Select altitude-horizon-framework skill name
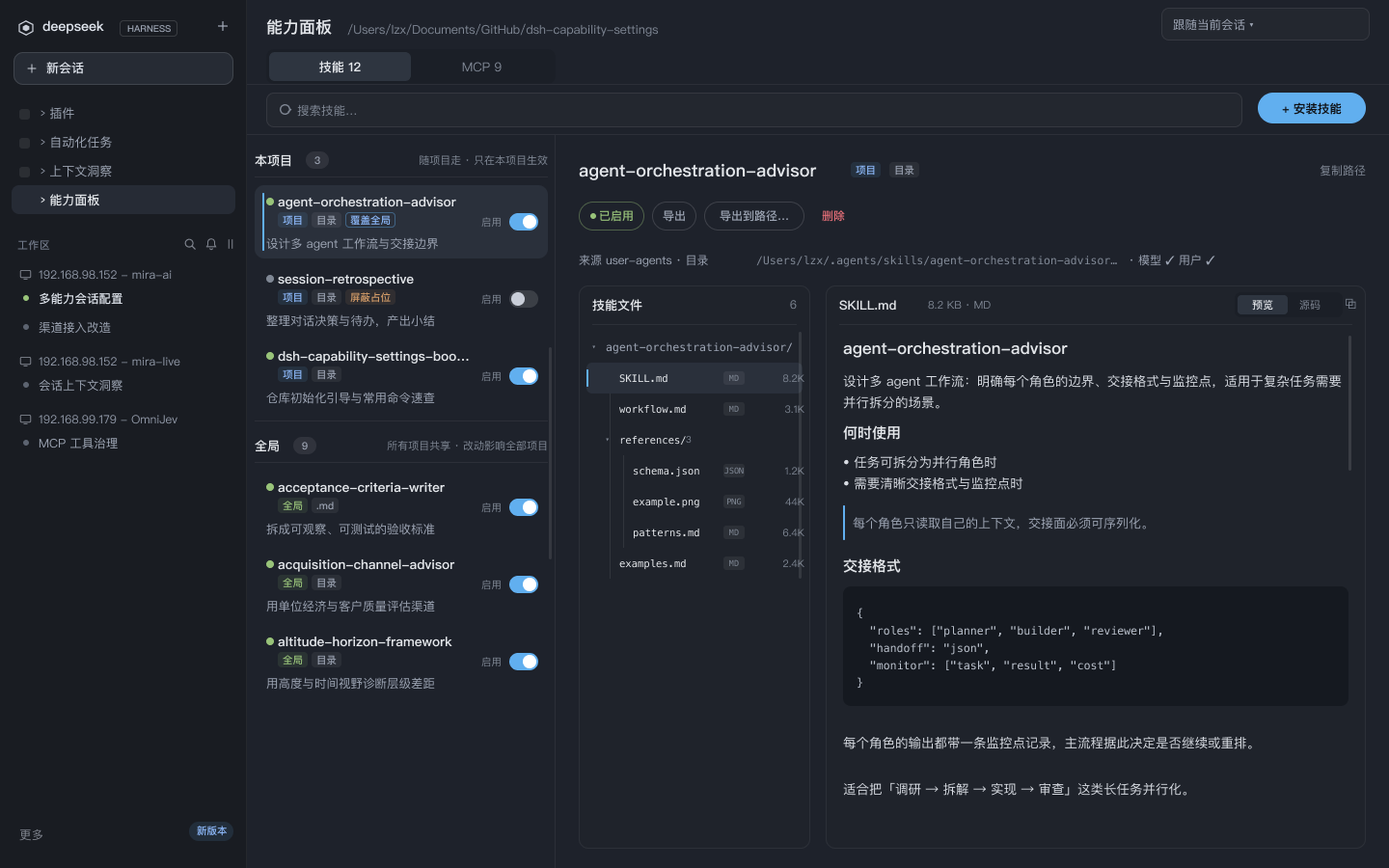This screenshot has width=1389, height=868. tap(365, 641)
